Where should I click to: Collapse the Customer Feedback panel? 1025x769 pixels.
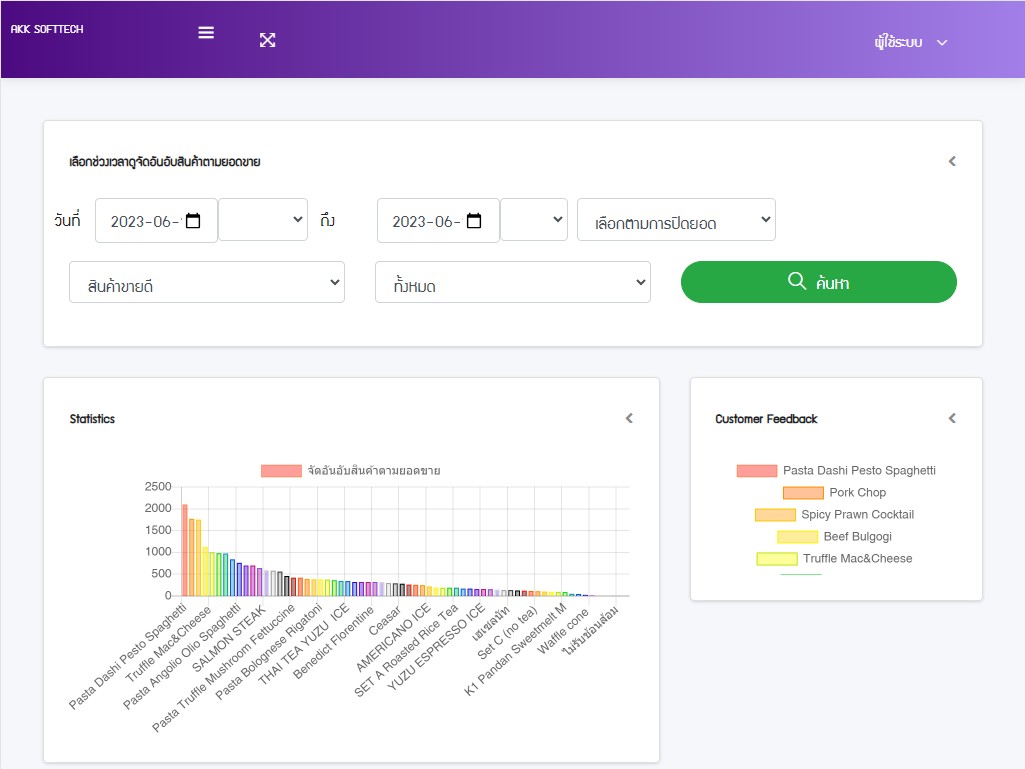952,419
